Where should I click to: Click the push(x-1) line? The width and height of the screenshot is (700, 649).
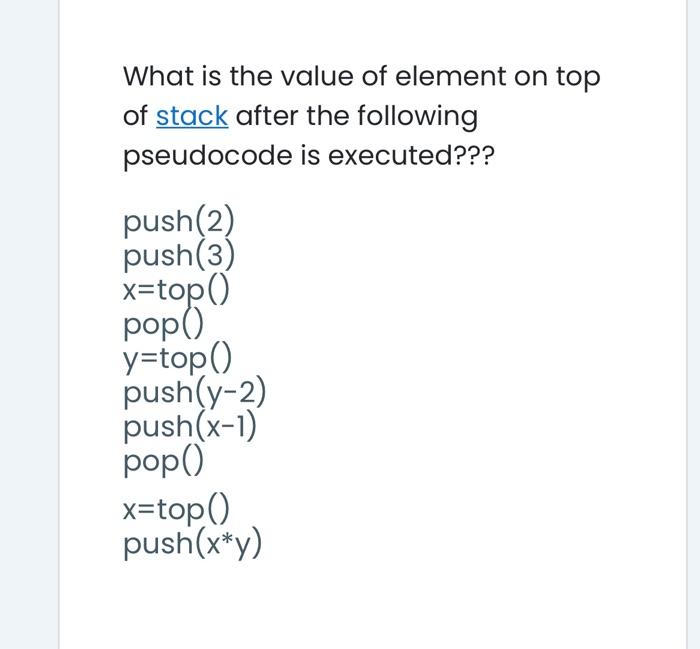(x=190, y=427)
